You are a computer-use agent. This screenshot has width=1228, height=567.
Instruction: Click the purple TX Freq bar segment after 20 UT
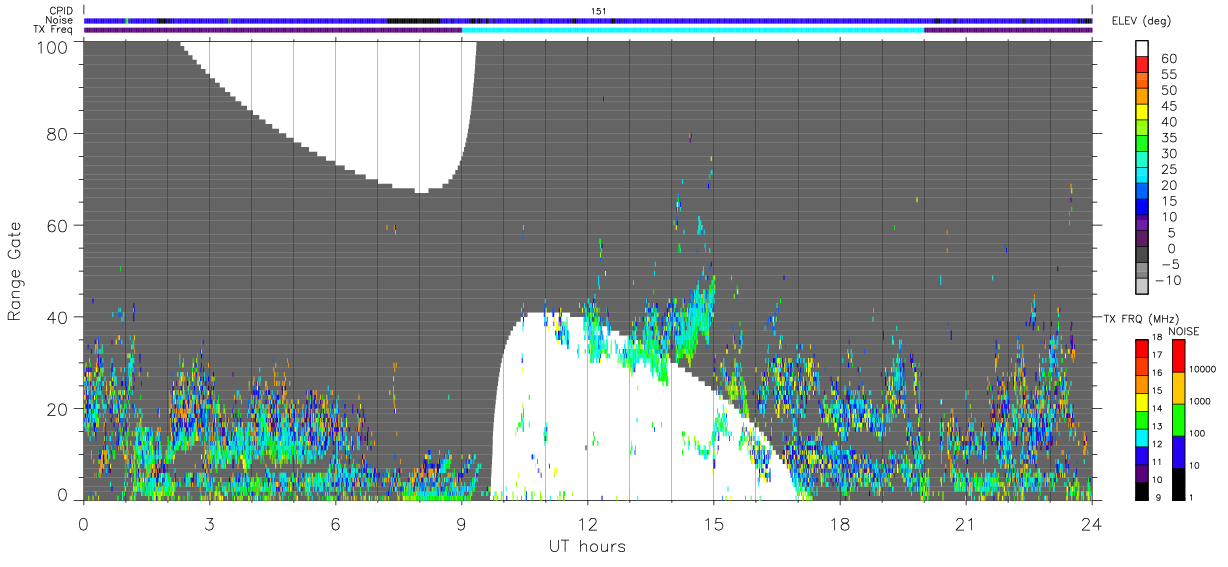pos(1008,29)
